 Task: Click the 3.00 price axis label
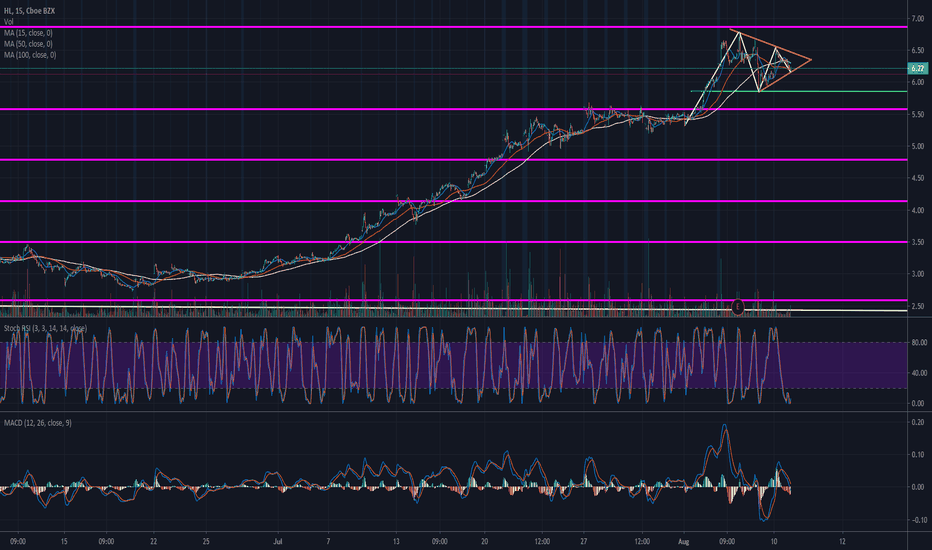pos(918,274)
